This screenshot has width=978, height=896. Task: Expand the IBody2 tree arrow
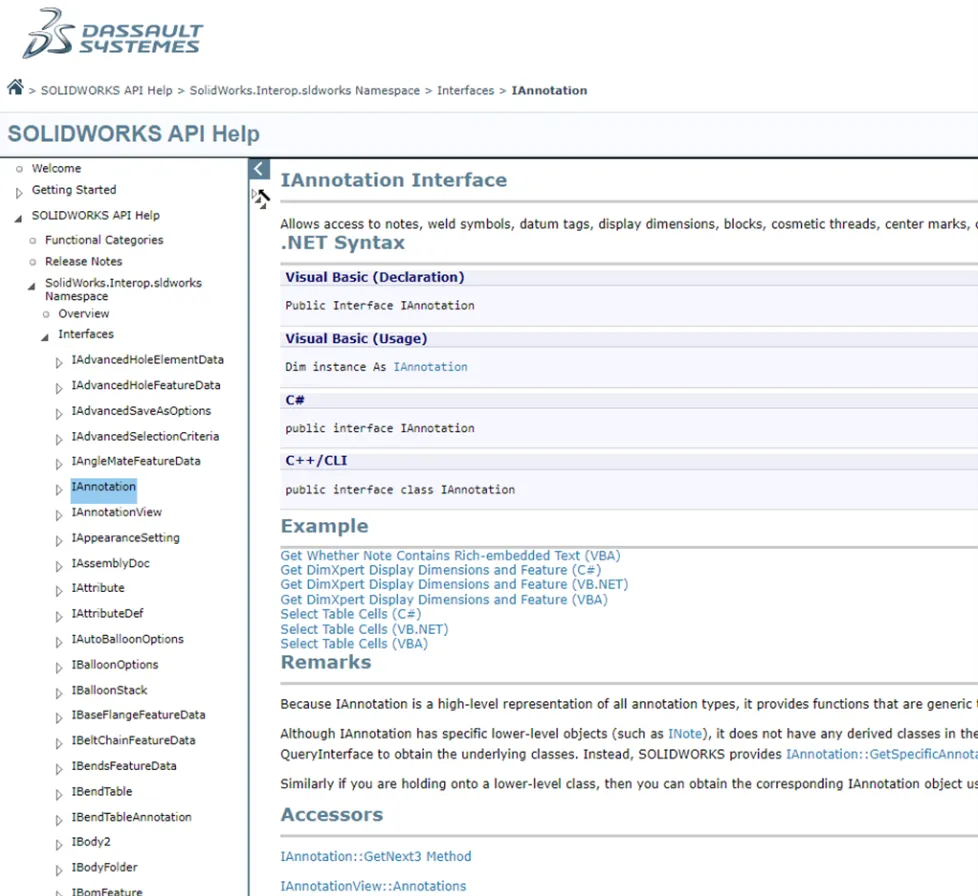coord(59,845)
